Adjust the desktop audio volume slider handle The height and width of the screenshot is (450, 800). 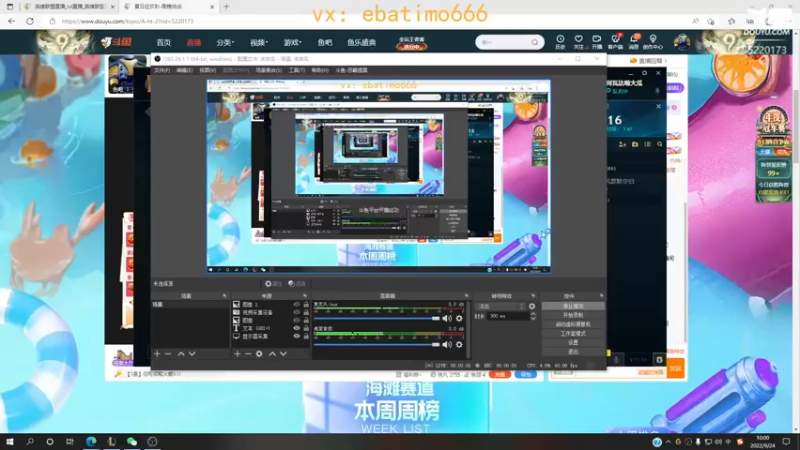pos(436,344)
